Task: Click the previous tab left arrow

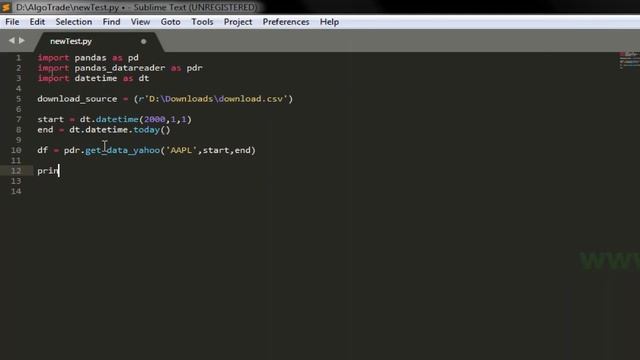Action: click(x=11, y=40)
